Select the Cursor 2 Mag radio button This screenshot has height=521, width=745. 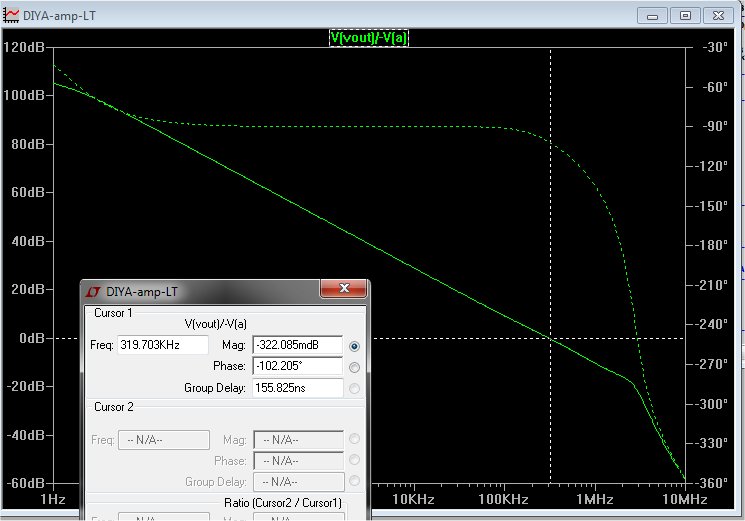(354, 439)
